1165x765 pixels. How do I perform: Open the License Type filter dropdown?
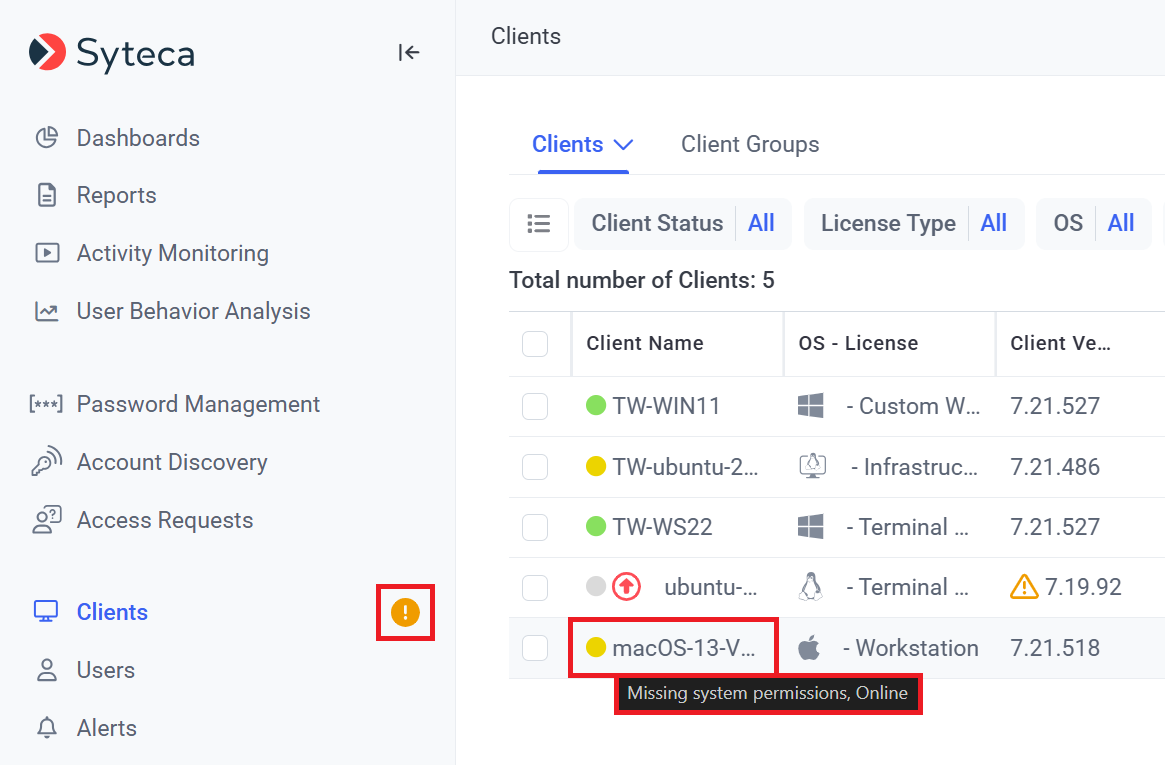point(914,224)
